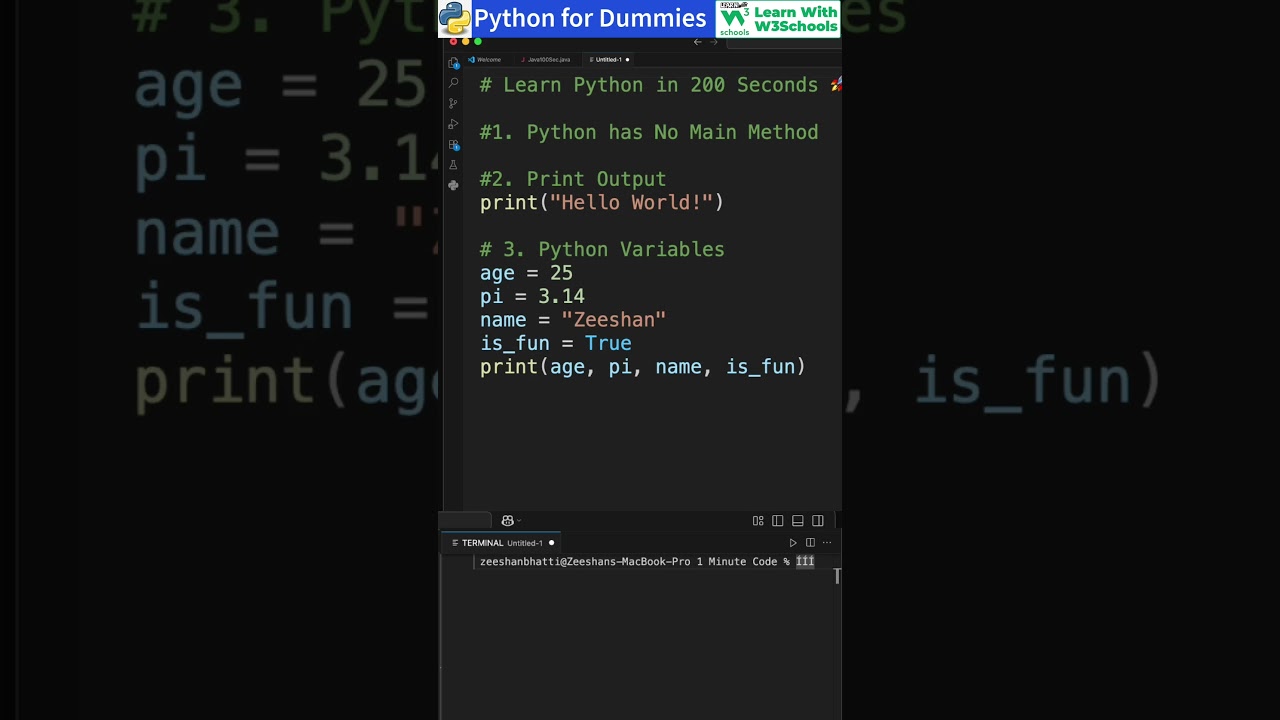Open the Customize Layout control
The width and height of the screenshot is (1280, 720).
[x=758, y=521]
